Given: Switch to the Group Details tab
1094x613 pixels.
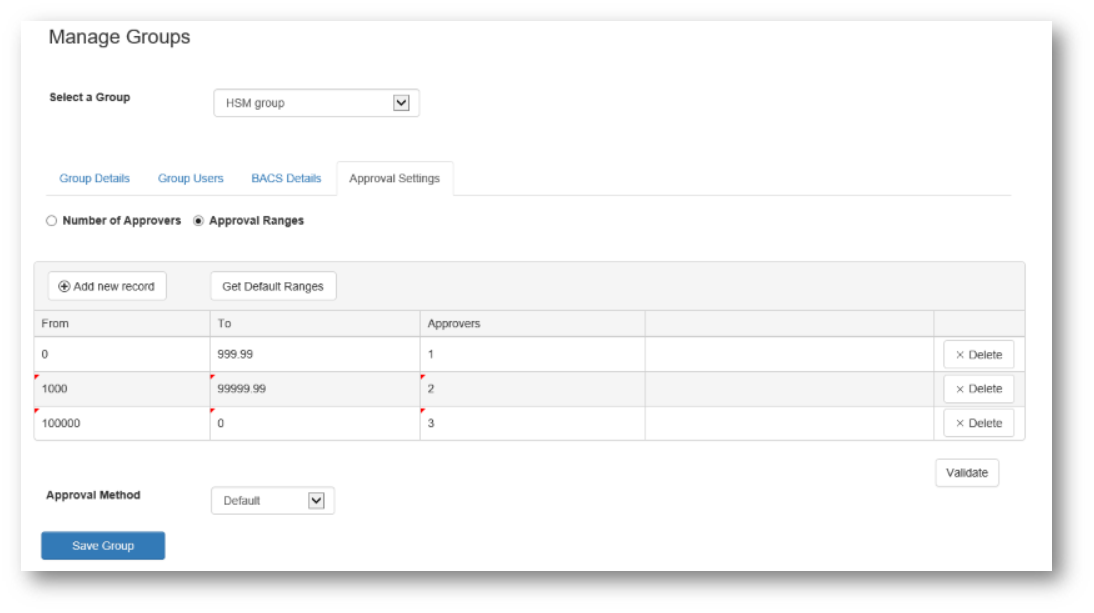Looking at the screenshot, I should pos(94,179).
